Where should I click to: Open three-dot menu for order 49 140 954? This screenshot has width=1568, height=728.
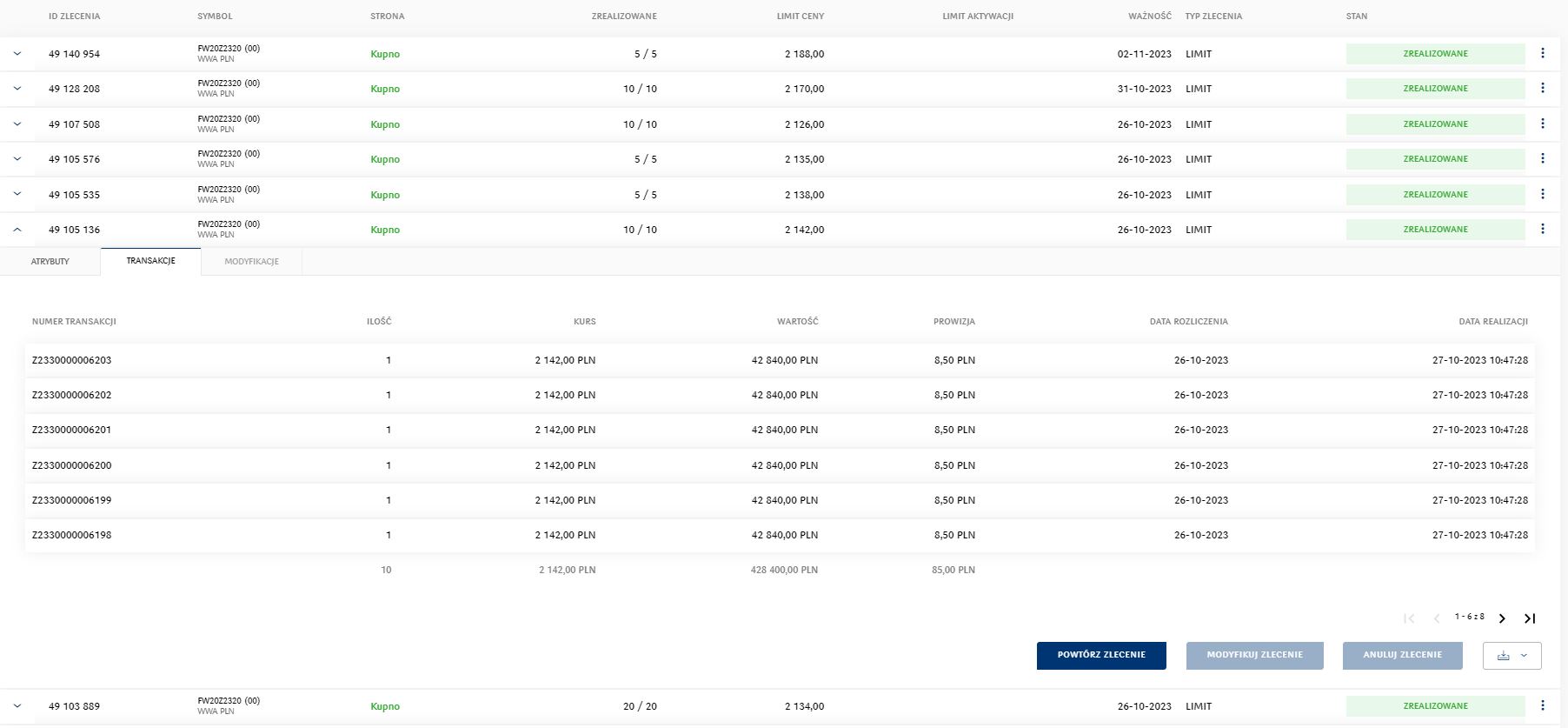pyautogui.click(x=1542, y=54)
